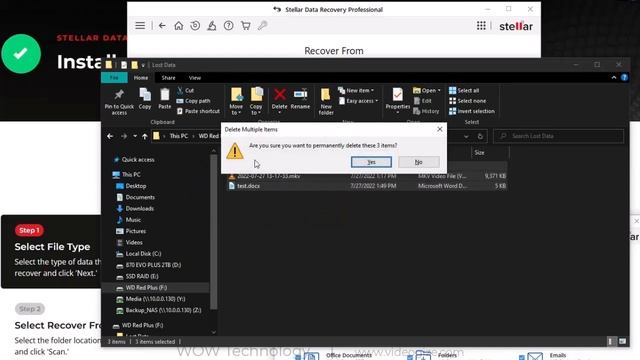Open the File tab in Explorer
This screenshot has height=360, width=640.
pyautogui.click(x=114, y=78)
